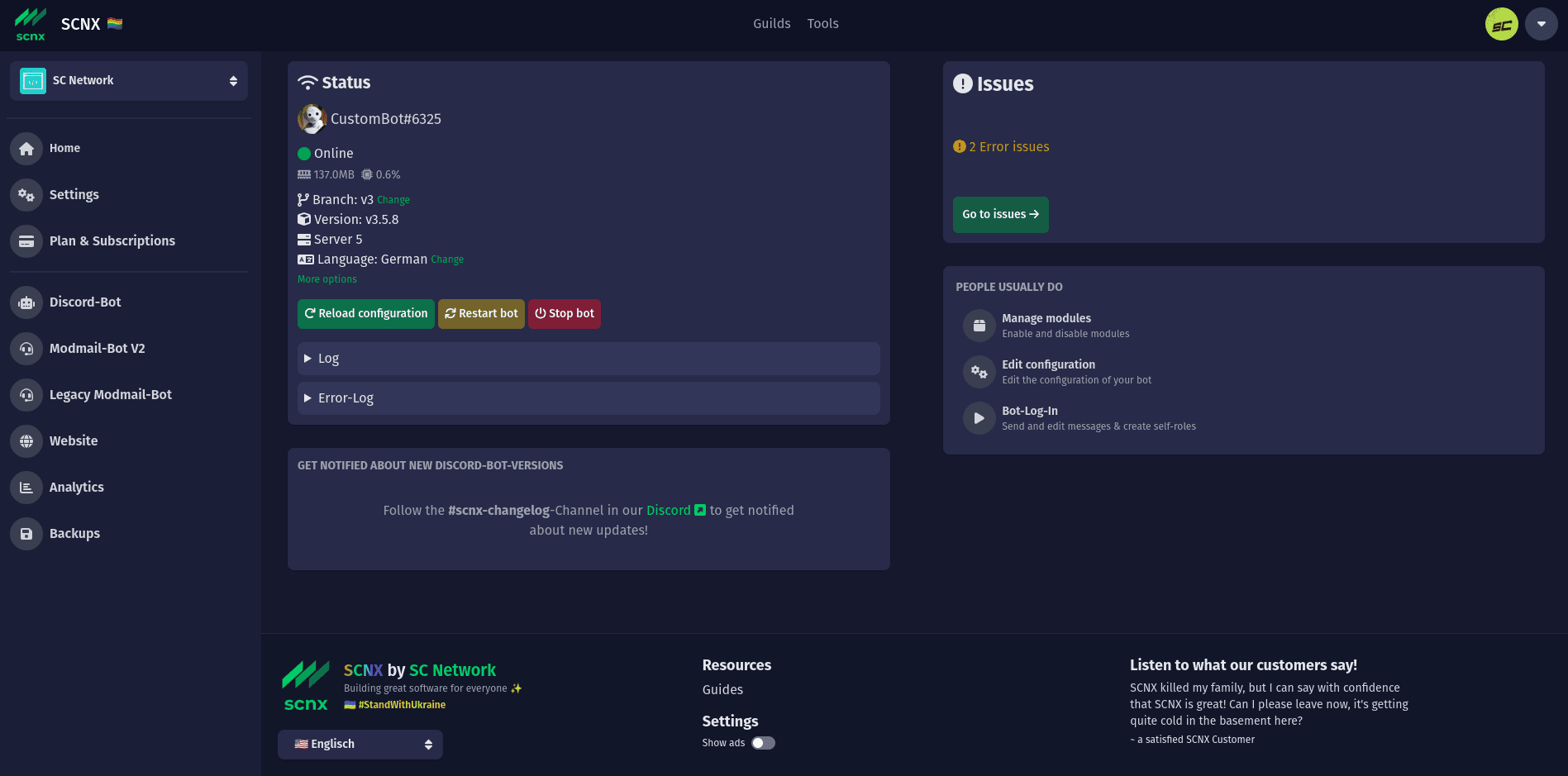Open the Backups disk icon
The image size is (1568, 776).
(x=26, y=534)
